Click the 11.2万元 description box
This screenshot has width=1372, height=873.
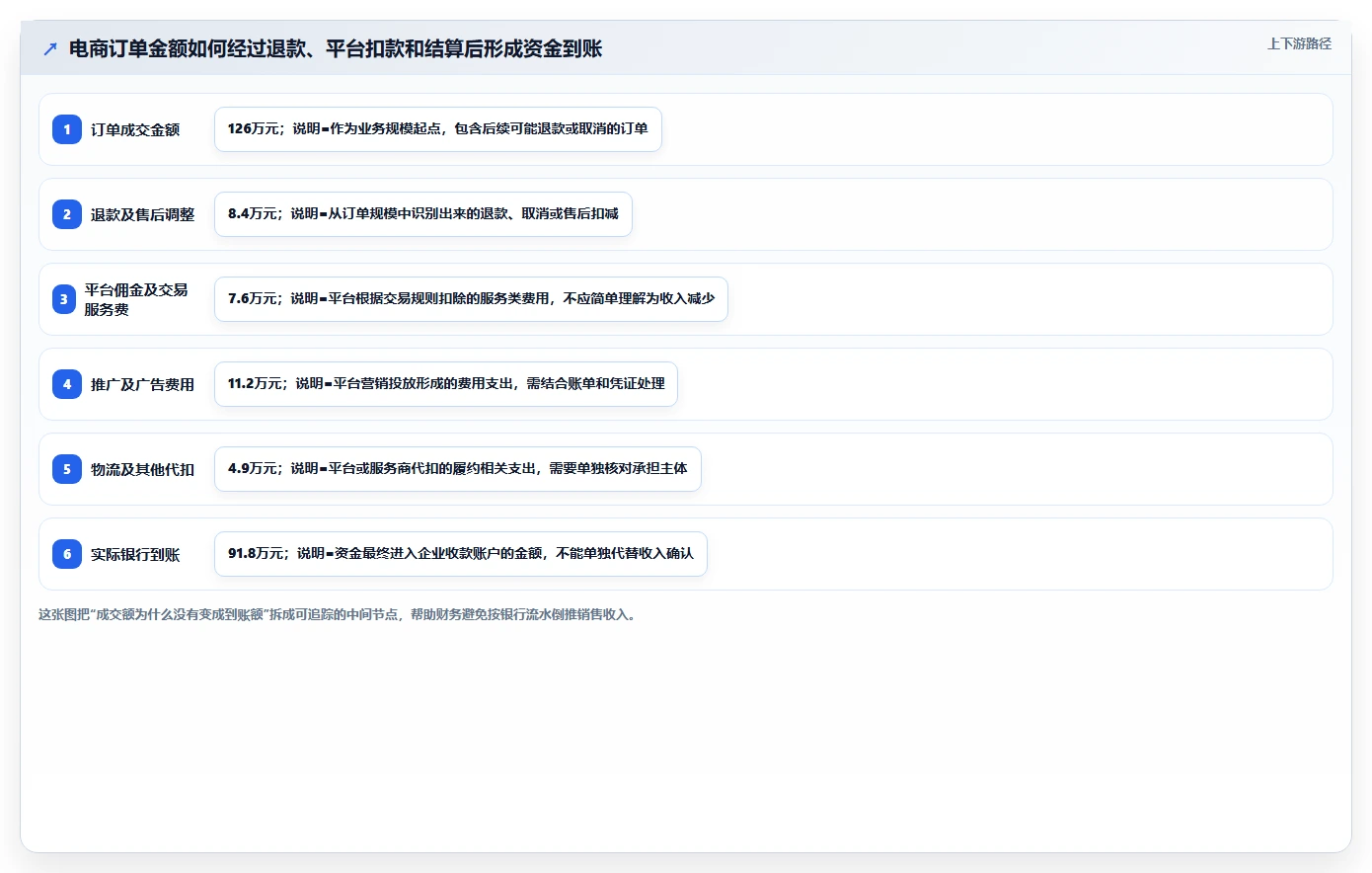[446, 384]
